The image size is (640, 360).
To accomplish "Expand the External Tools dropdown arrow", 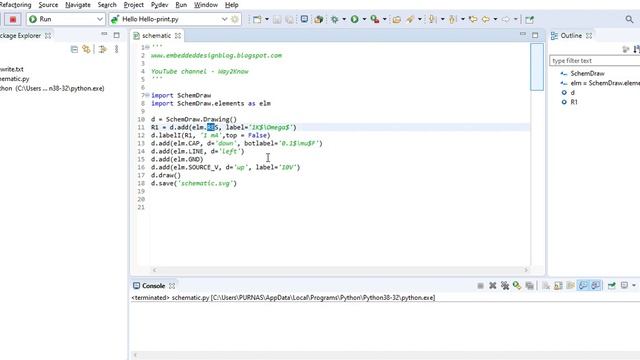I will (384, 19).
